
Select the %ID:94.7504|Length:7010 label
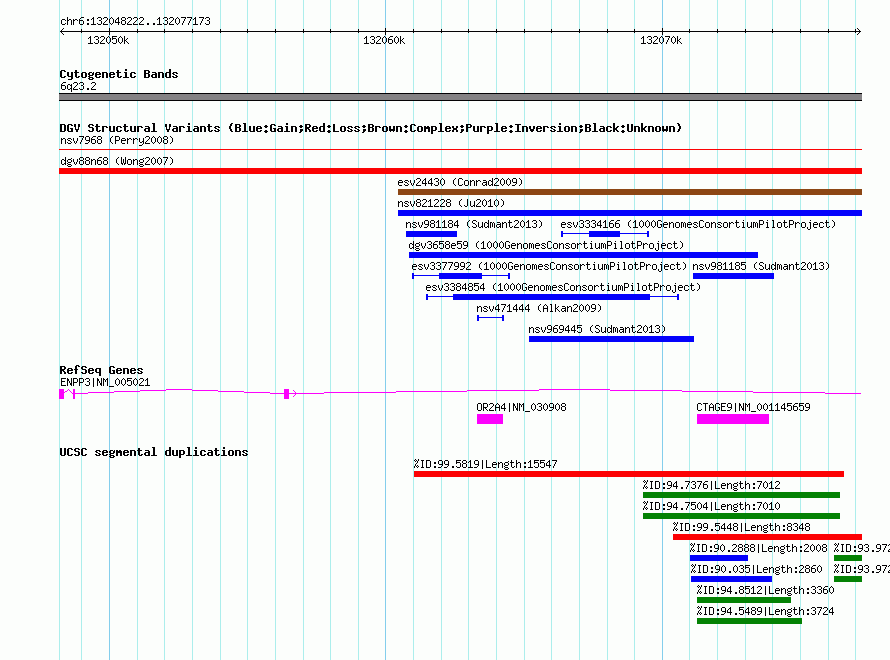[x=711, y=506]
